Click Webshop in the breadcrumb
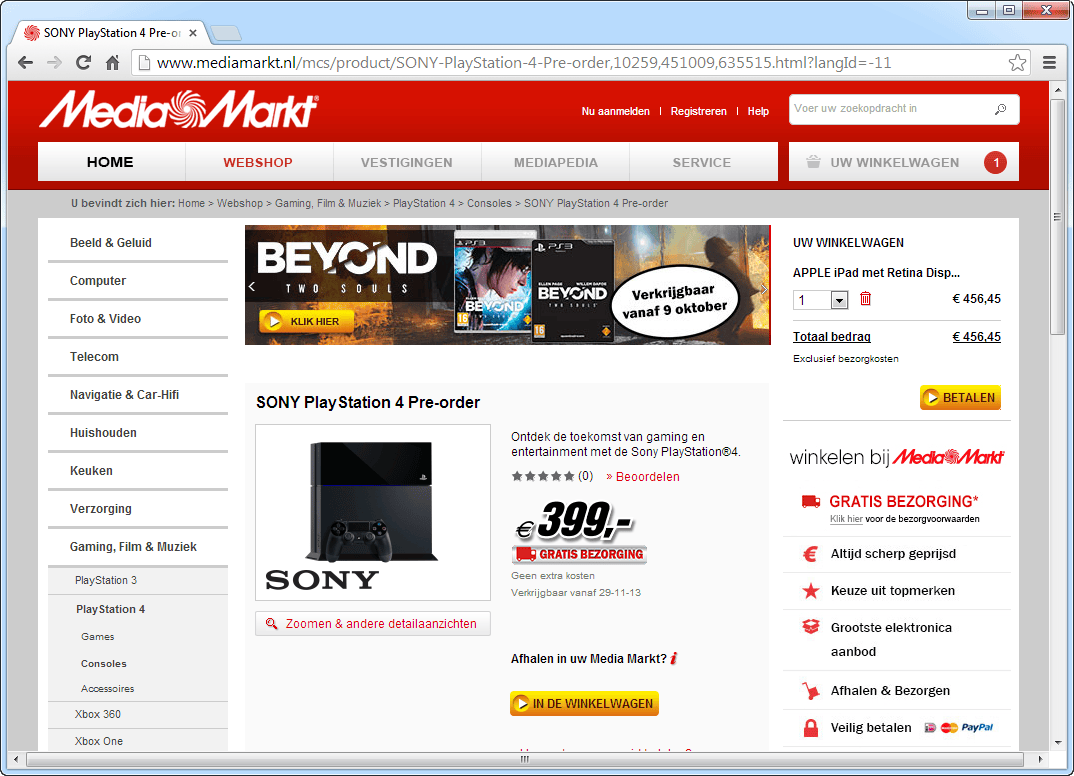This screenshot has width=1074, height=776. click(240, 203)
